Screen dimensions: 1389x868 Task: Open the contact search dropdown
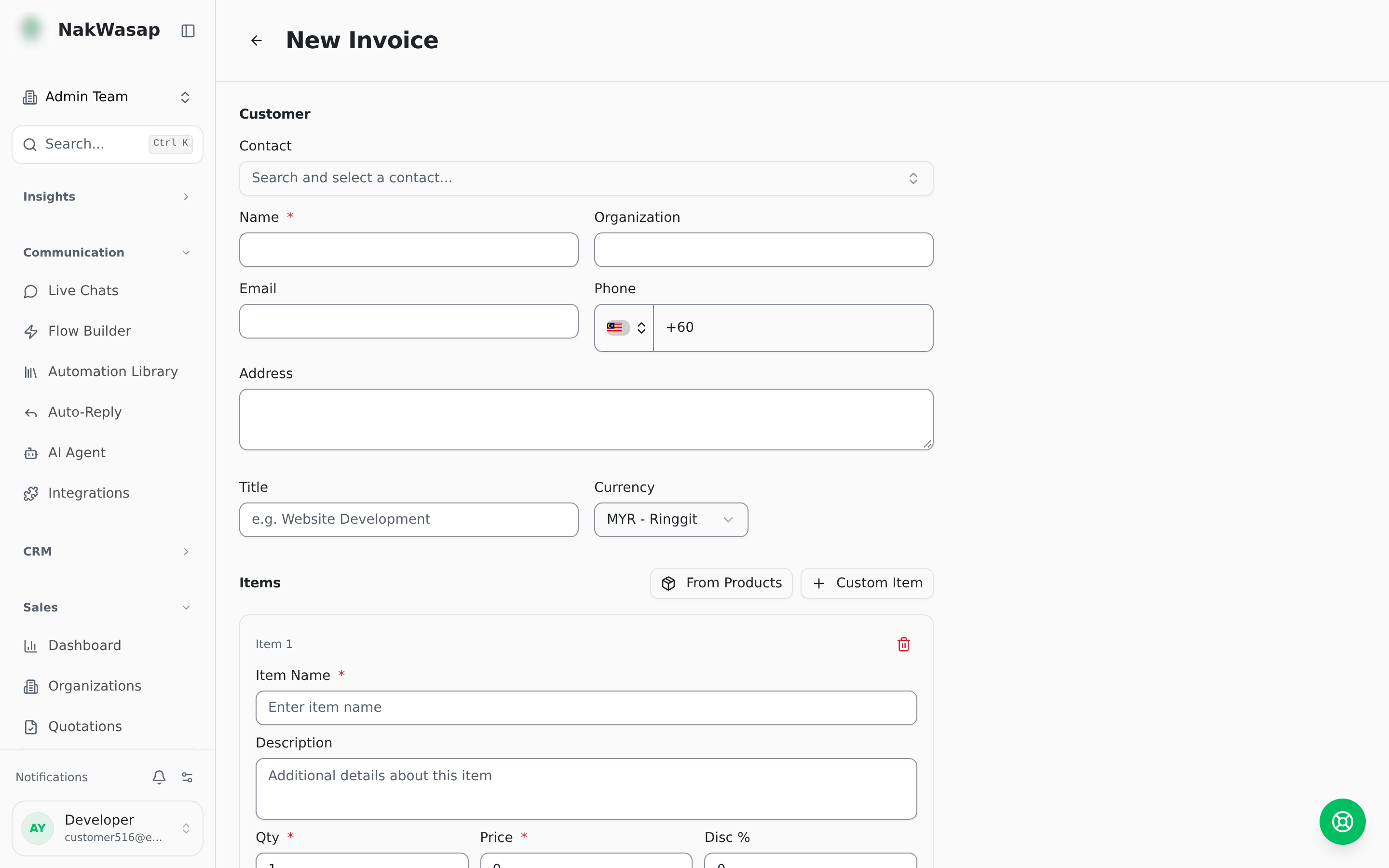pos(586,178)
